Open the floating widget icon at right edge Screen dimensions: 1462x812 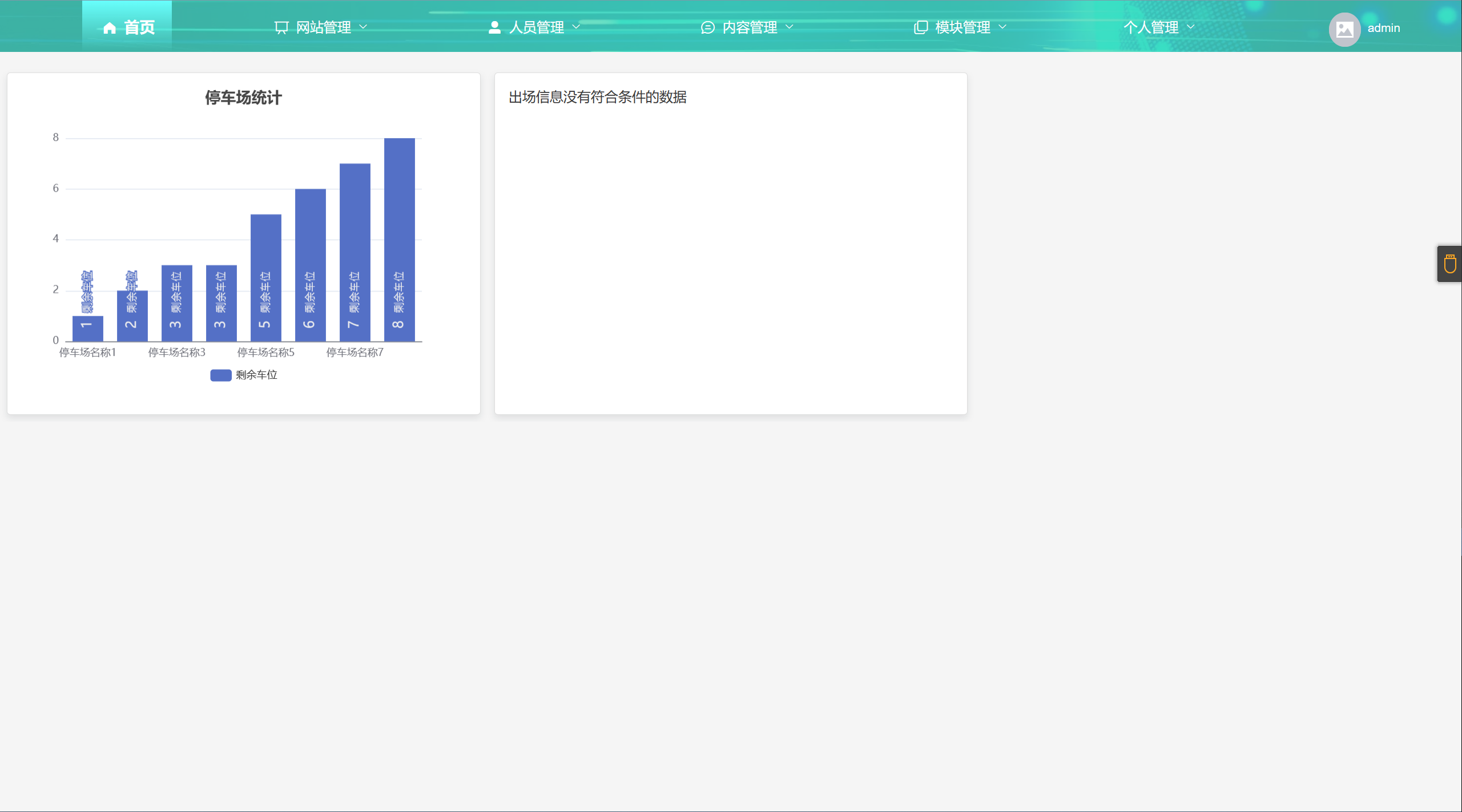[1449, 264]
